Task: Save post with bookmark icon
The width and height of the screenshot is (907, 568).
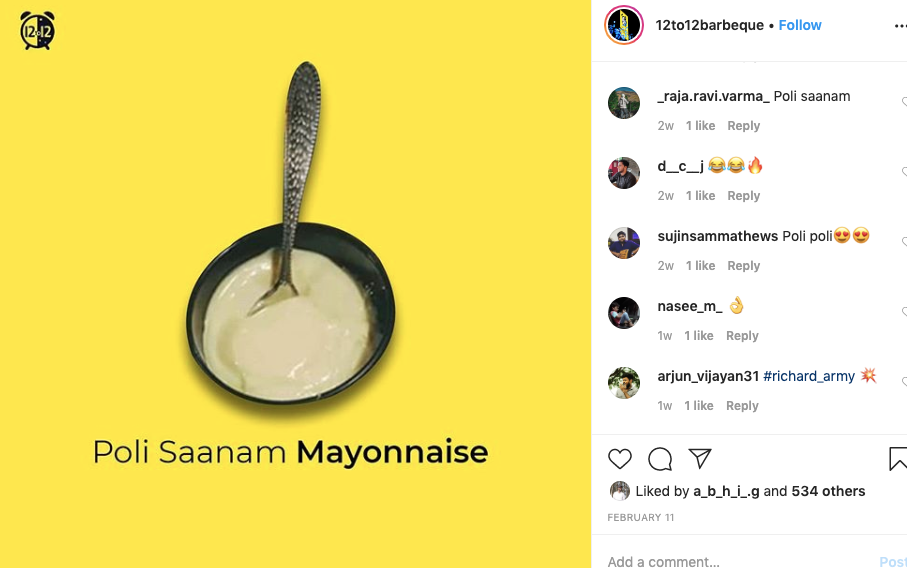Action: [x=898, y=459]
